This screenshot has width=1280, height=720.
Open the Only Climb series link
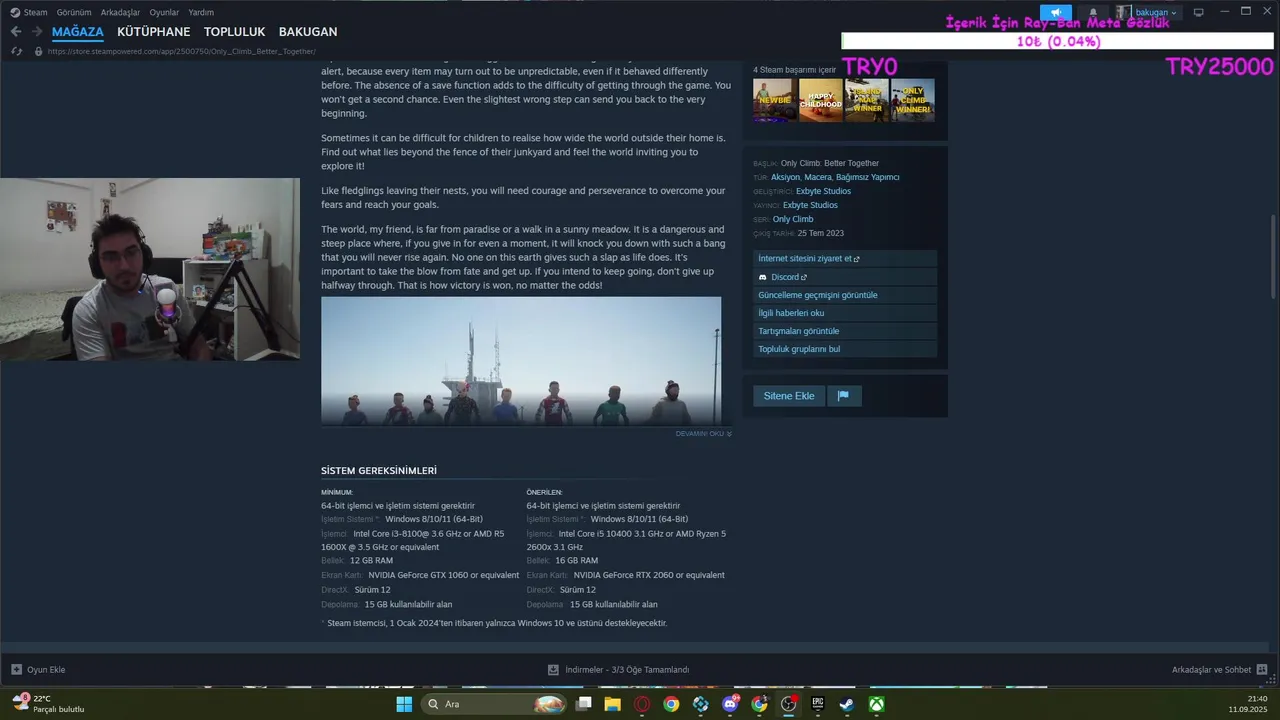793,219
